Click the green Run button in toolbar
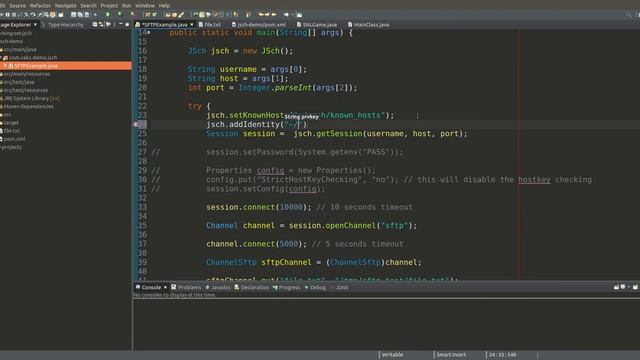This screenshot has height=360, width=640. [108, 15]
